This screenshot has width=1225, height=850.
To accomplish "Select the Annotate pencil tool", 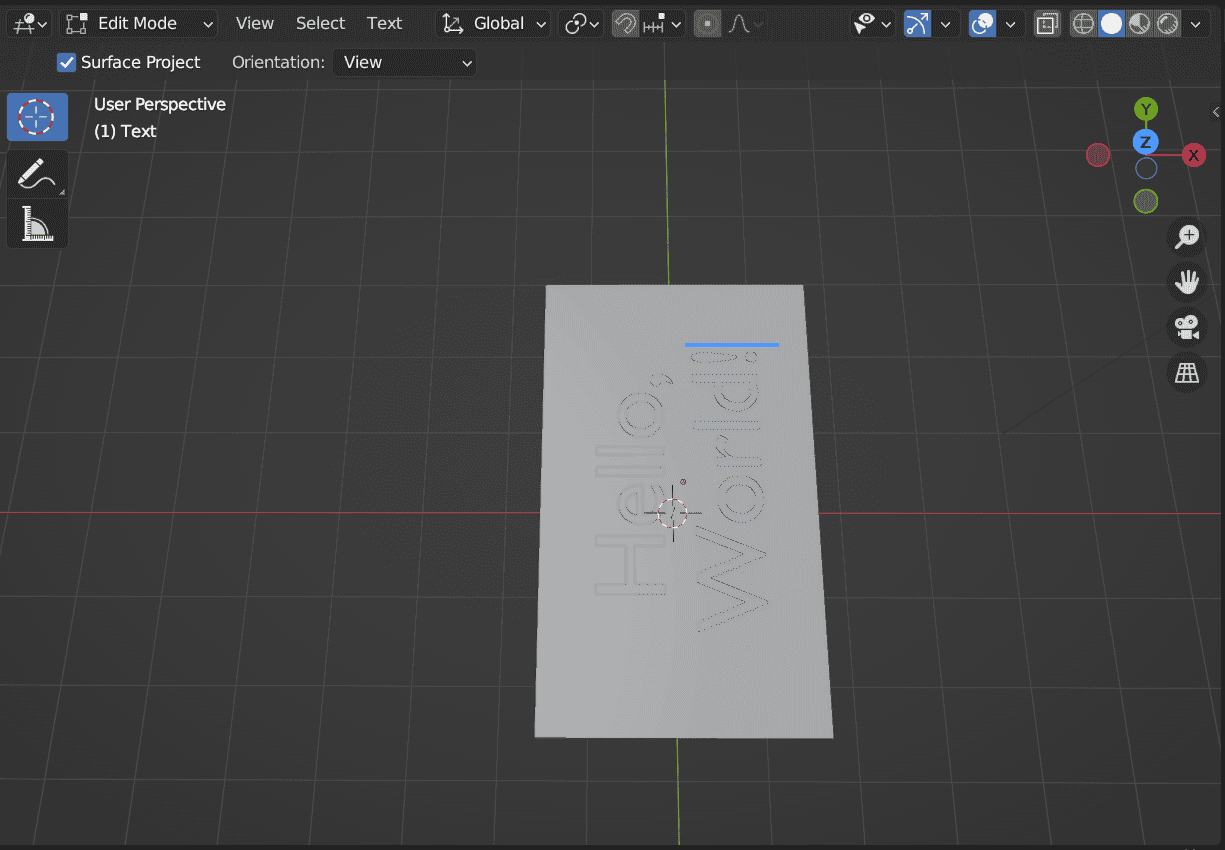I will (37, 174).
